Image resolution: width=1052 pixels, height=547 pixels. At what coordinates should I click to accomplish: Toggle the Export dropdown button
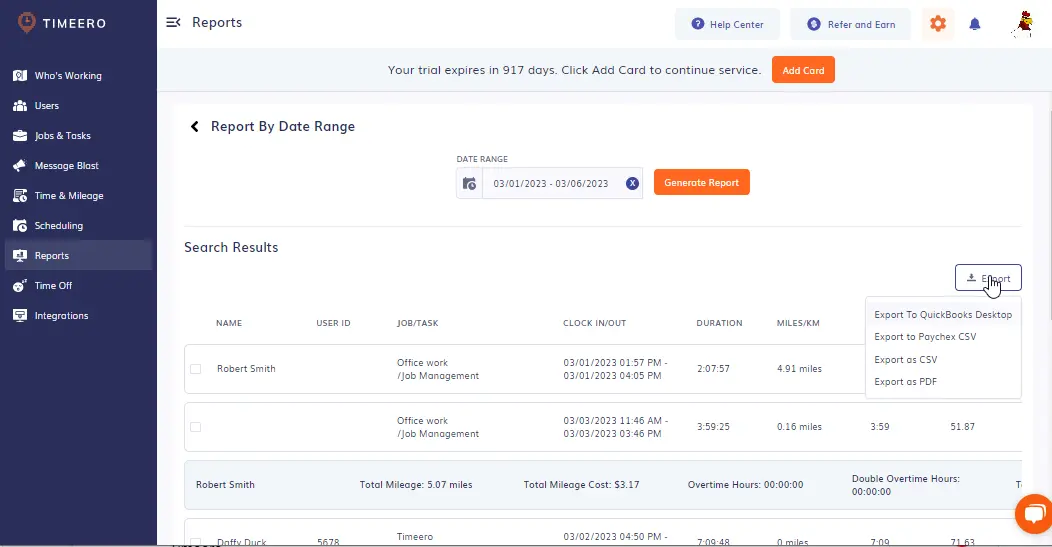(x=988, y=278)
